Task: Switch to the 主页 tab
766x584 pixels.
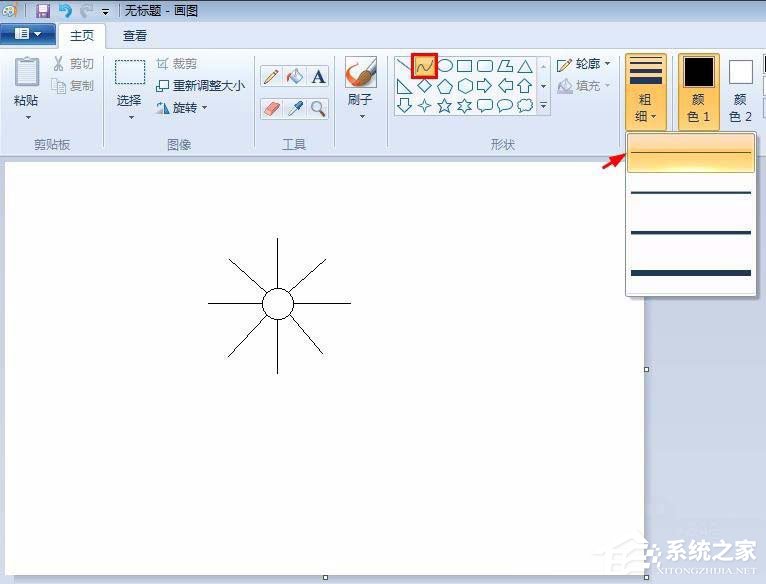Action: [x=82, y=36]
